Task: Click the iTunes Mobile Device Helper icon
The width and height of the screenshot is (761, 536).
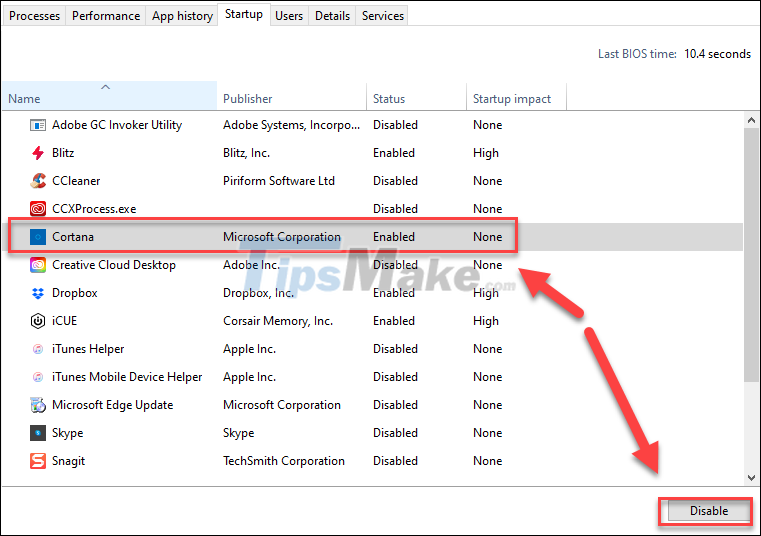Action: point(38,377)
